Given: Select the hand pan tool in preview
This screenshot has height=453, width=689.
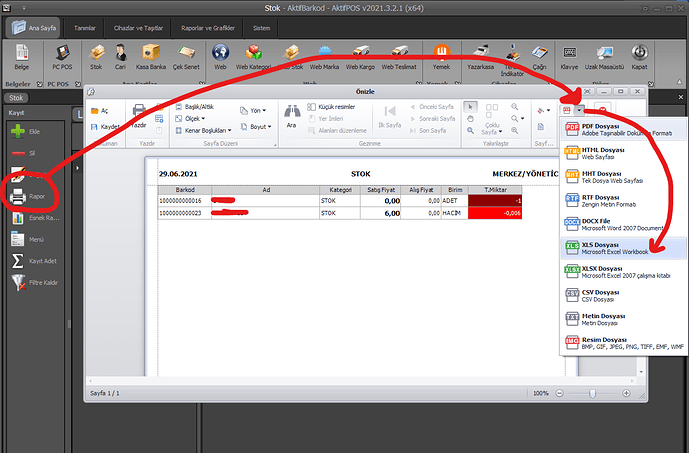Looking at the screenshot, I should [470, 119].
